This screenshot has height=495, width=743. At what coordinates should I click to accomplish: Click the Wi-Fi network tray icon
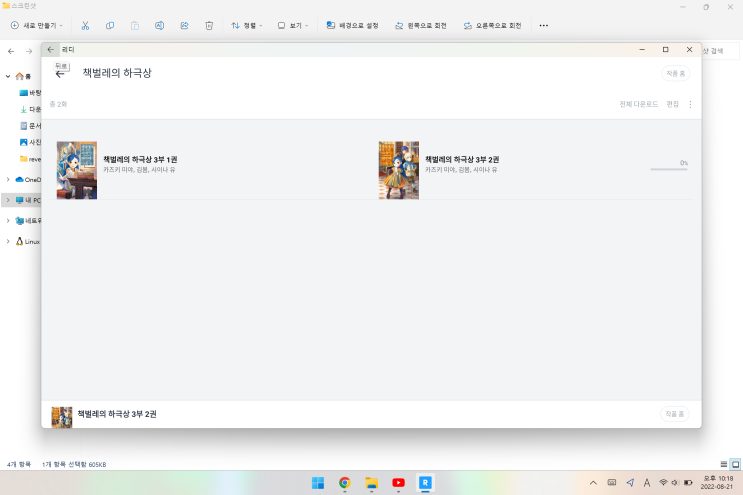click(x=663, y=483)
